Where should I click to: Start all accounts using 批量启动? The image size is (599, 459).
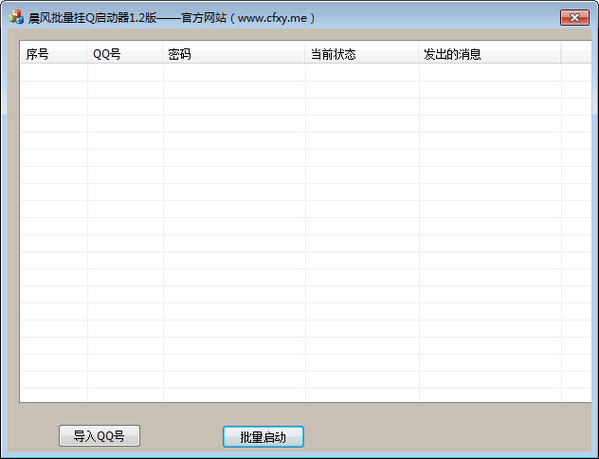click(x=263, y=437)
